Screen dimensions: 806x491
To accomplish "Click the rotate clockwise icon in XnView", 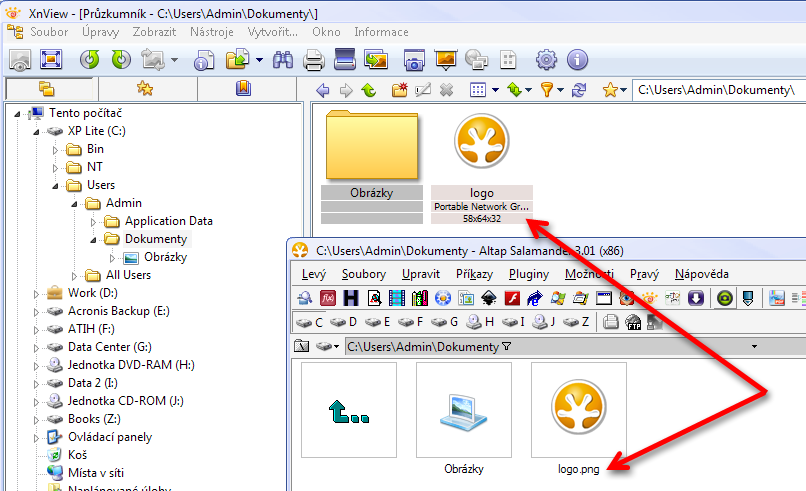I will [121, 60].
